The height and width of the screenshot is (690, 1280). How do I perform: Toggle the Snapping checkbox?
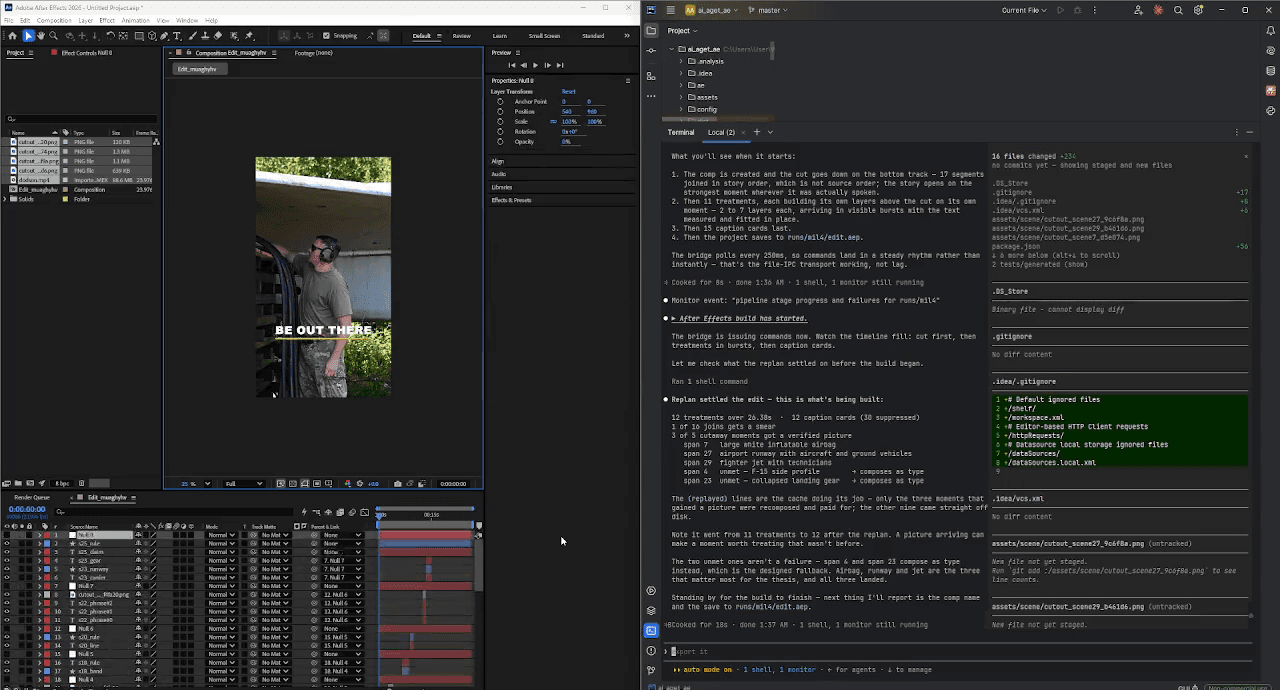(326, 36)
